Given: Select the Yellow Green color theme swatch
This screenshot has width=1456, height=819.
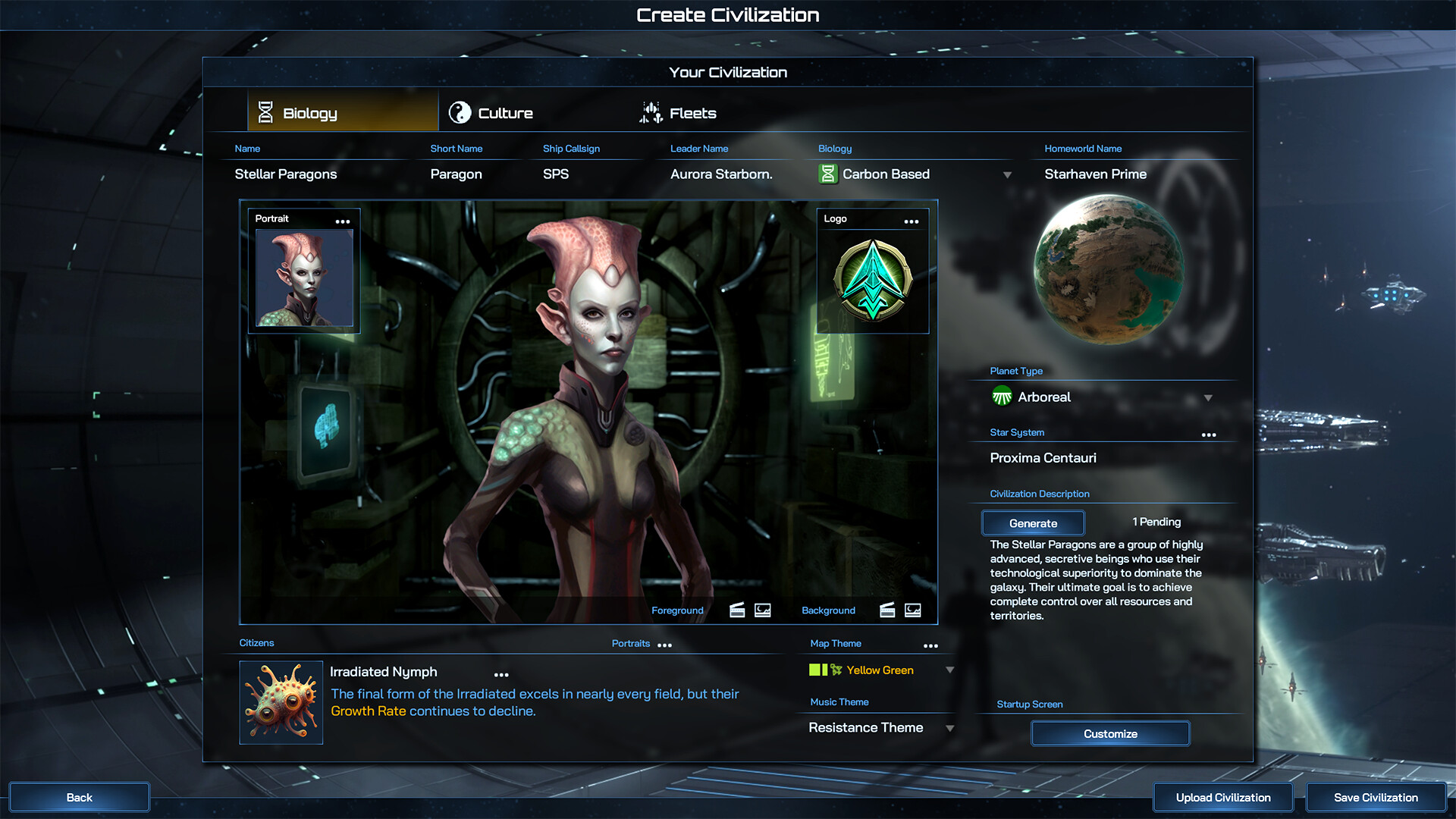Looking at the screenshot, I should pos(818,669).
